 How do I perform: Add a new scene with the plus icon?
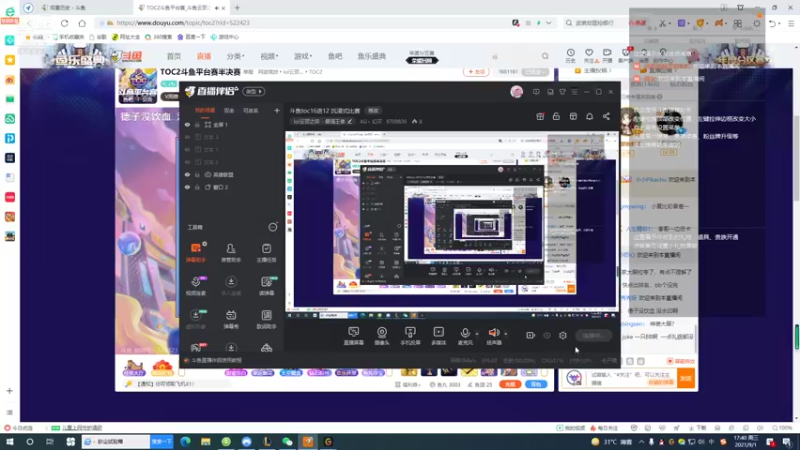coord(277,110)
